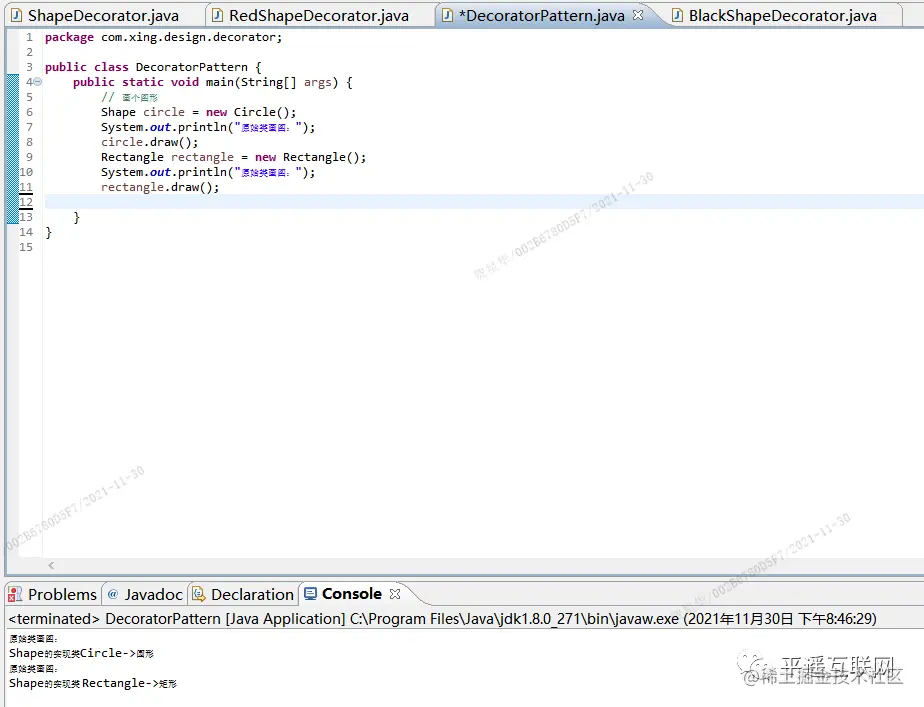Switch to the ShapeDecorator.java tab

pos(103,15)
